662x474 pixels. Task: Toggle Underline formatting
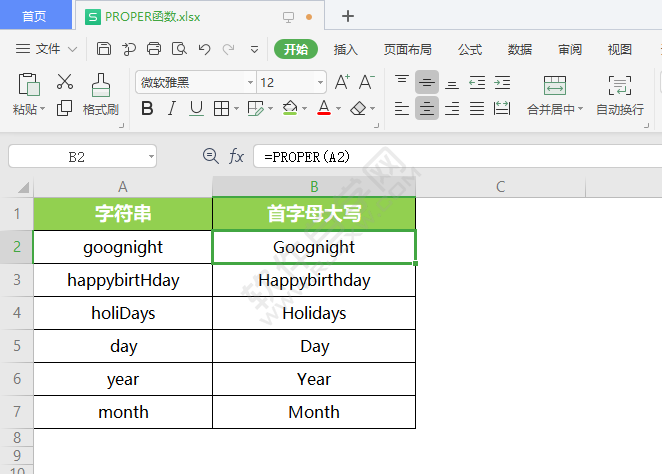point(196,108)
